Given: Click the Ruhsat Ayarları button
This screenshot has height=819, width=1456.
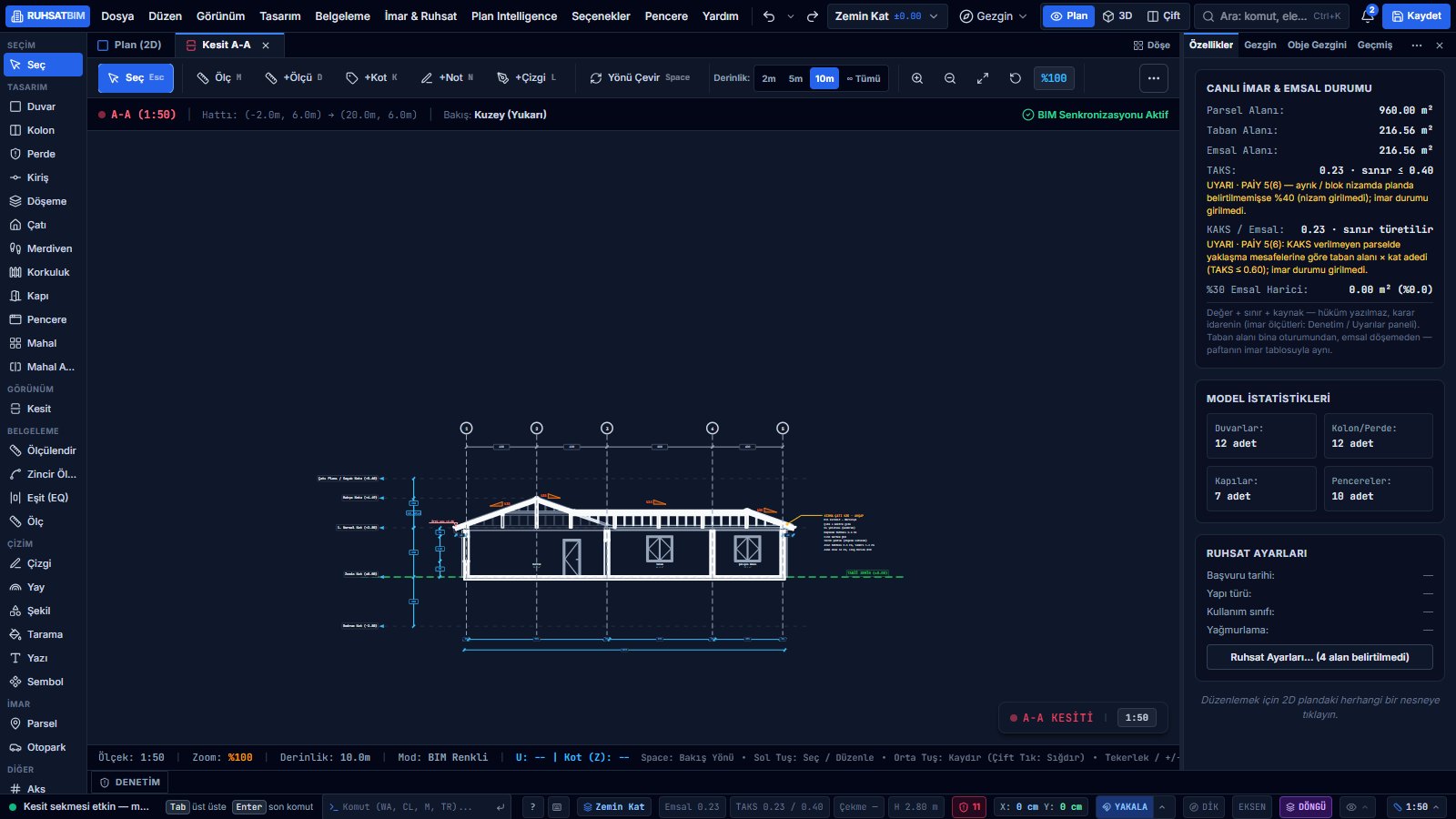Looking at the screenshot, I should tap(1319, 657).
